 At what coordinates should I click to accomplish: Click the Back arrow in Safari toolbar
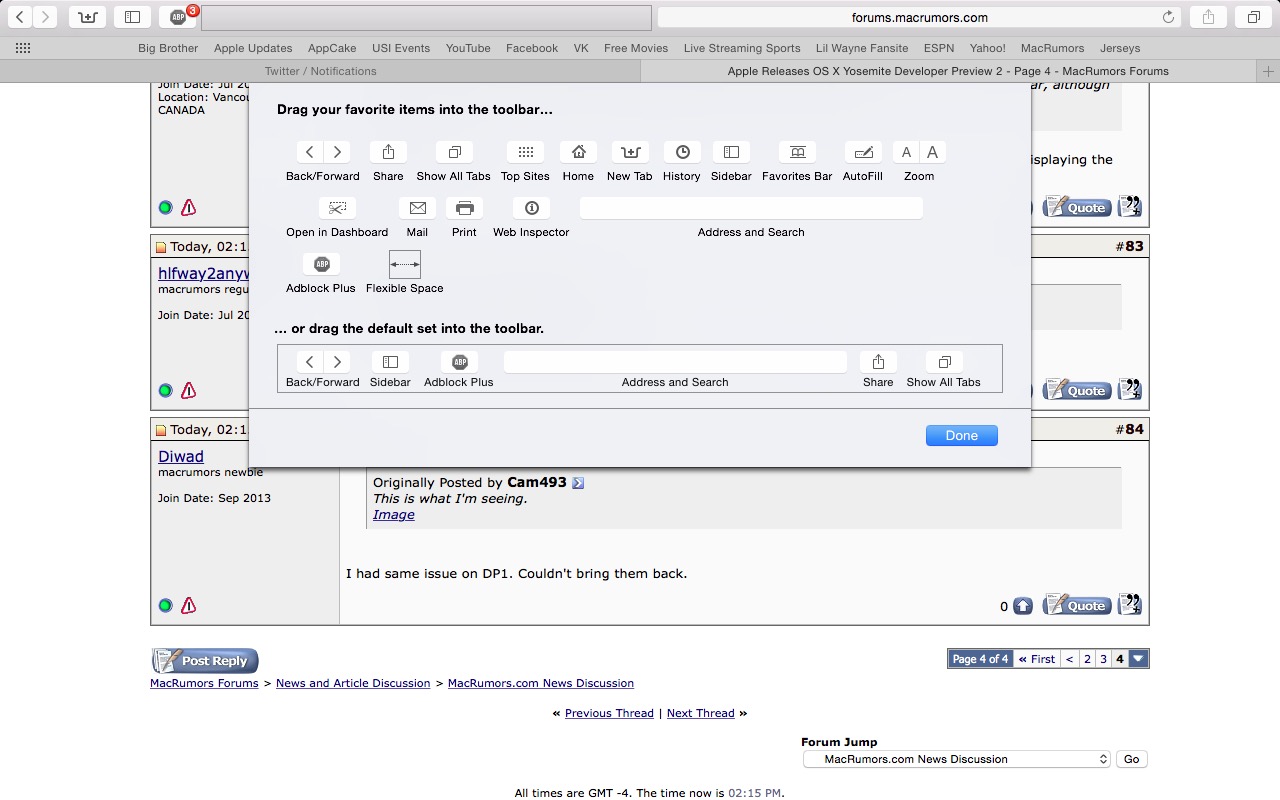(x=20, y=17)
